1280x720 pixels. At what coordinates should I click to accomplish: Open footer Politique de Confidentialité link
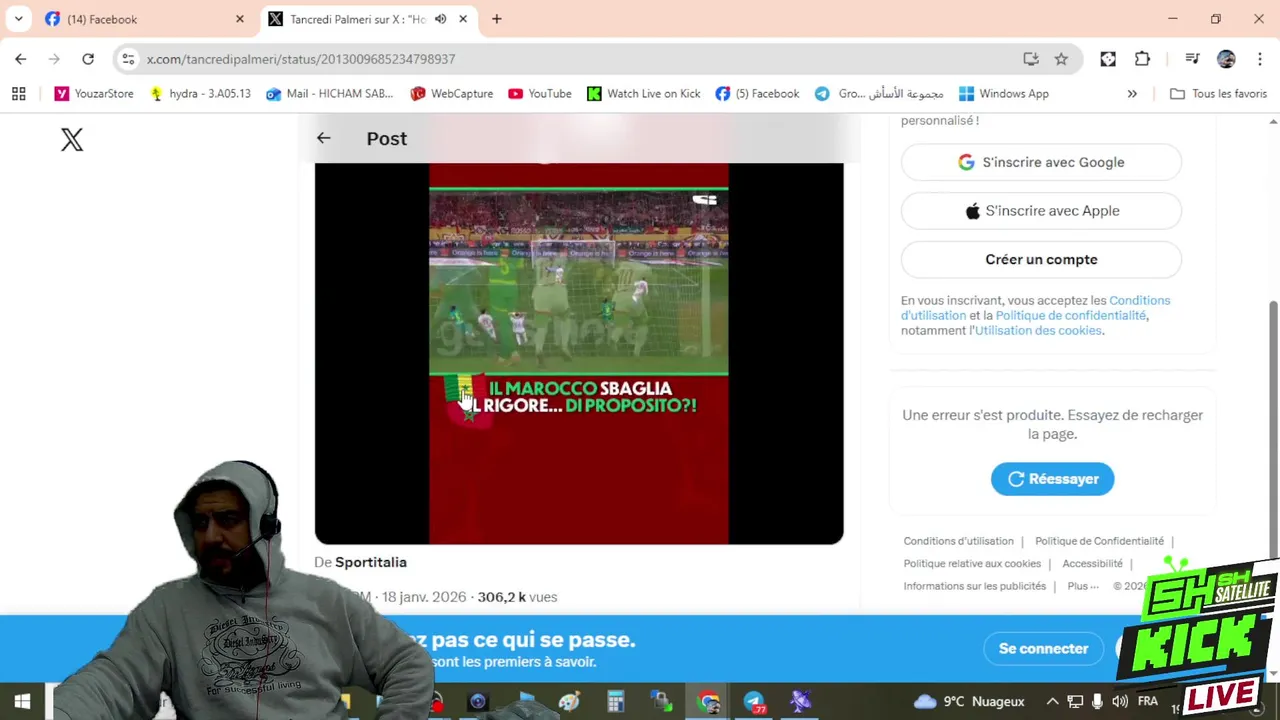tap(1099, 541)
